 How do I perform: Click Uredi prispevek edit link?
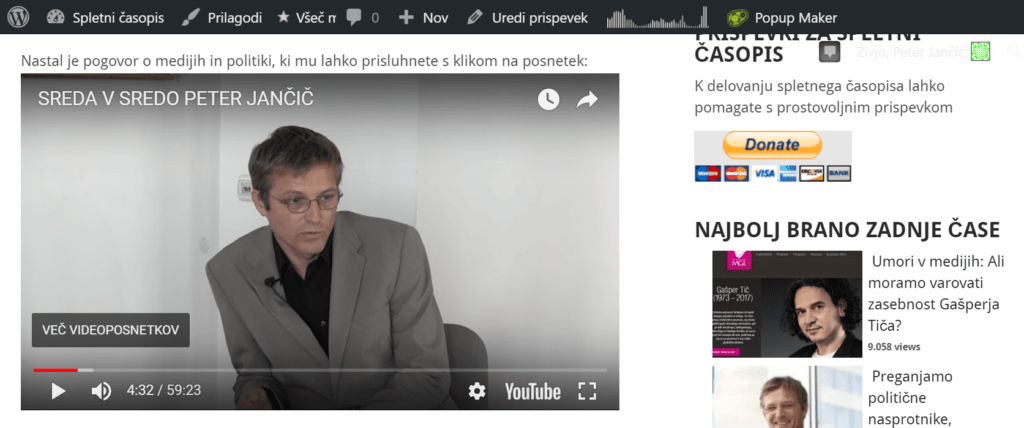coord(528,18)
